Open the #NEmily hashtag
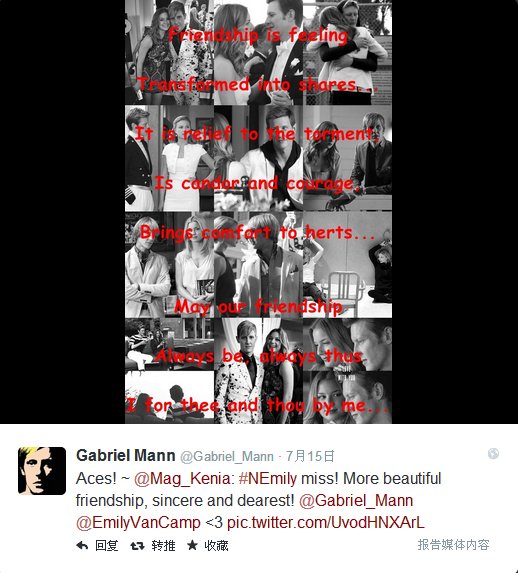 click(x=268, y=478)
